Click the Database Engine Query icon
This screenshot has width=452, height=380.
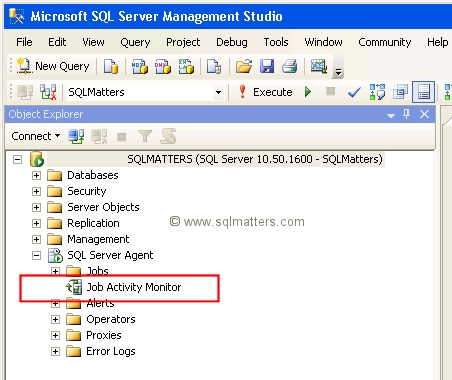pos(111,66)
